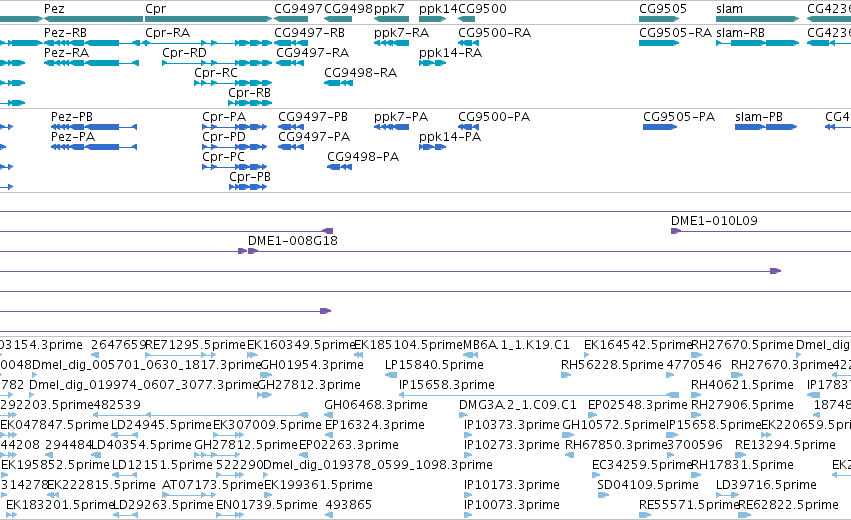Select transcript CG9498-RA
Image resolution: width=851 pixels, height=520 pixels.
339,83
